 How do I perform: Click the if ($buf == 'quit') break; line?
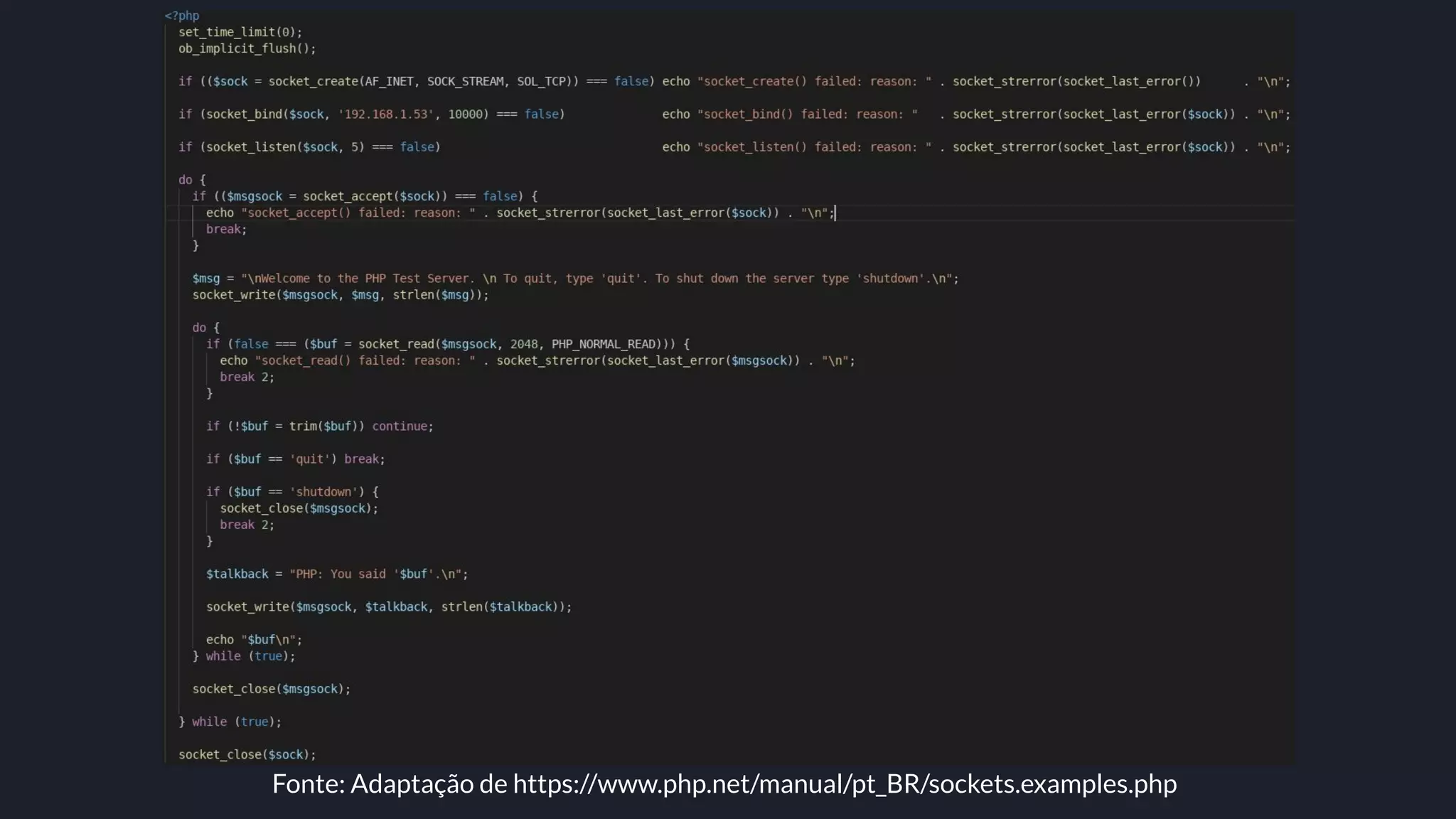(x=295, y=459)
